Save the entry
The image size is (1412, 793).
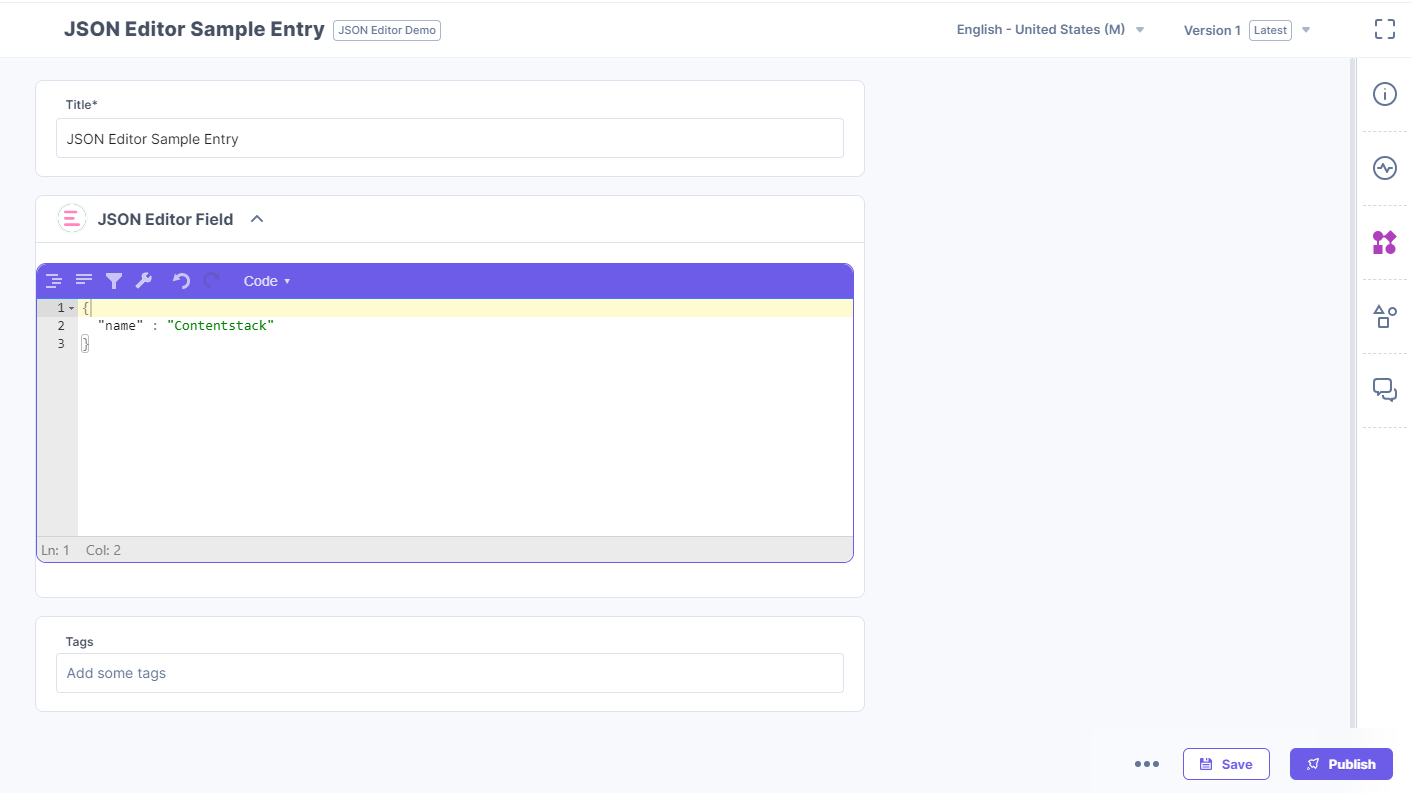(x=1226, y=764)
